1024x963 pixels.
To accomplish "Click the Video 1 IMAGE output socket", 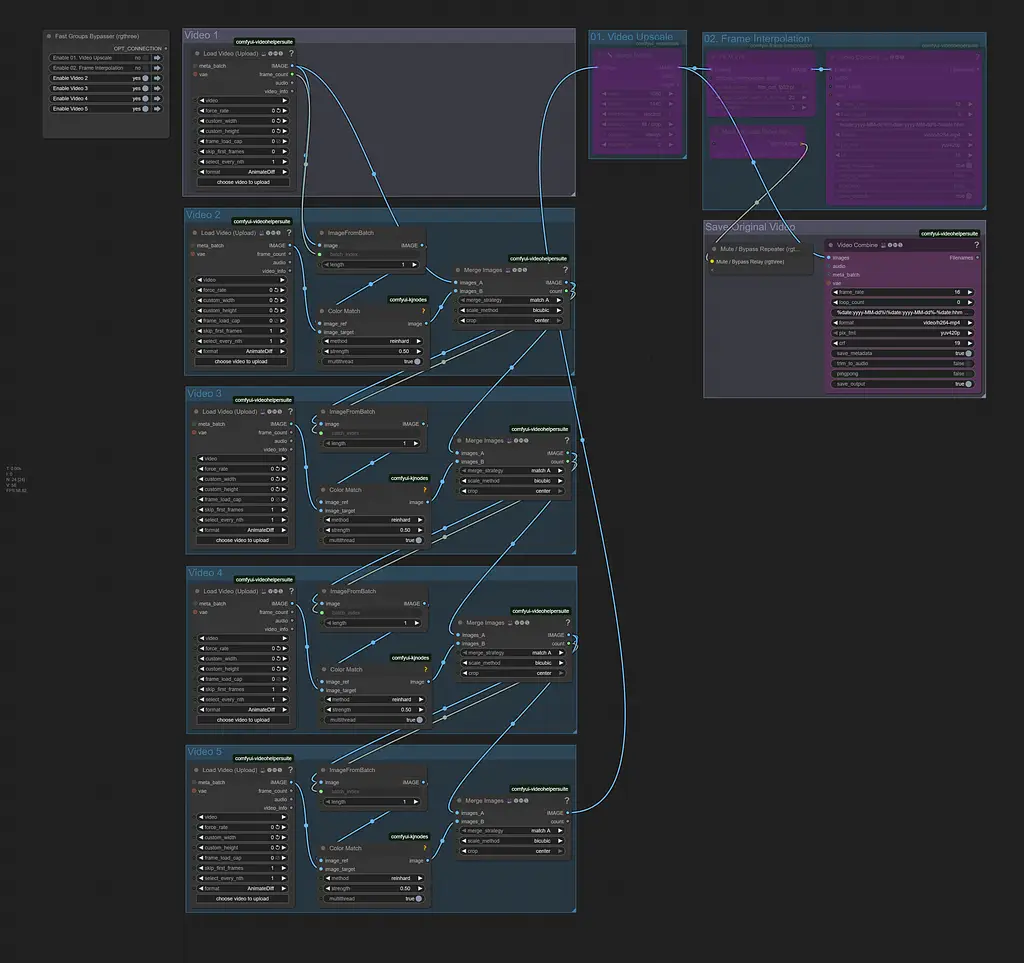I will coord(292,66).
